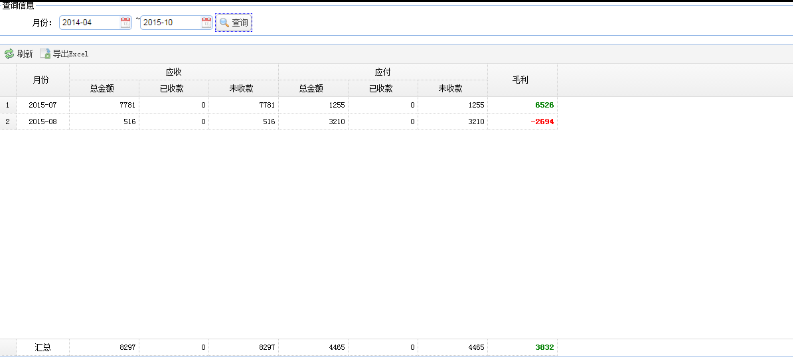The height and width of the screenshot is (361, 793).
Task: Click the 月份 column header
Action: pos(42,80)
